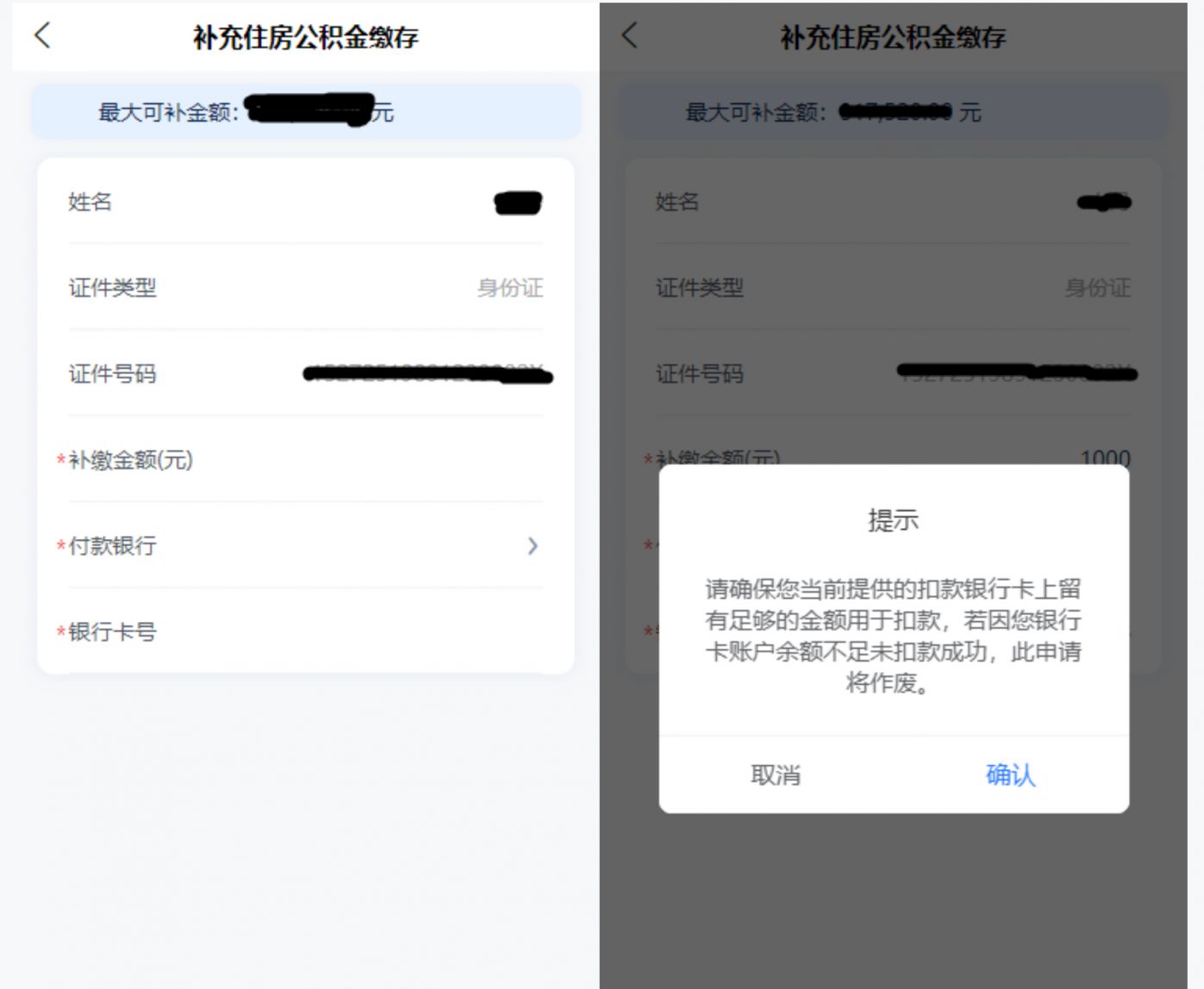Click the 补充住房公积金缴存 title on the dimmed screen
This screenshot has width=1204, height=989.
tap(893, 37)
